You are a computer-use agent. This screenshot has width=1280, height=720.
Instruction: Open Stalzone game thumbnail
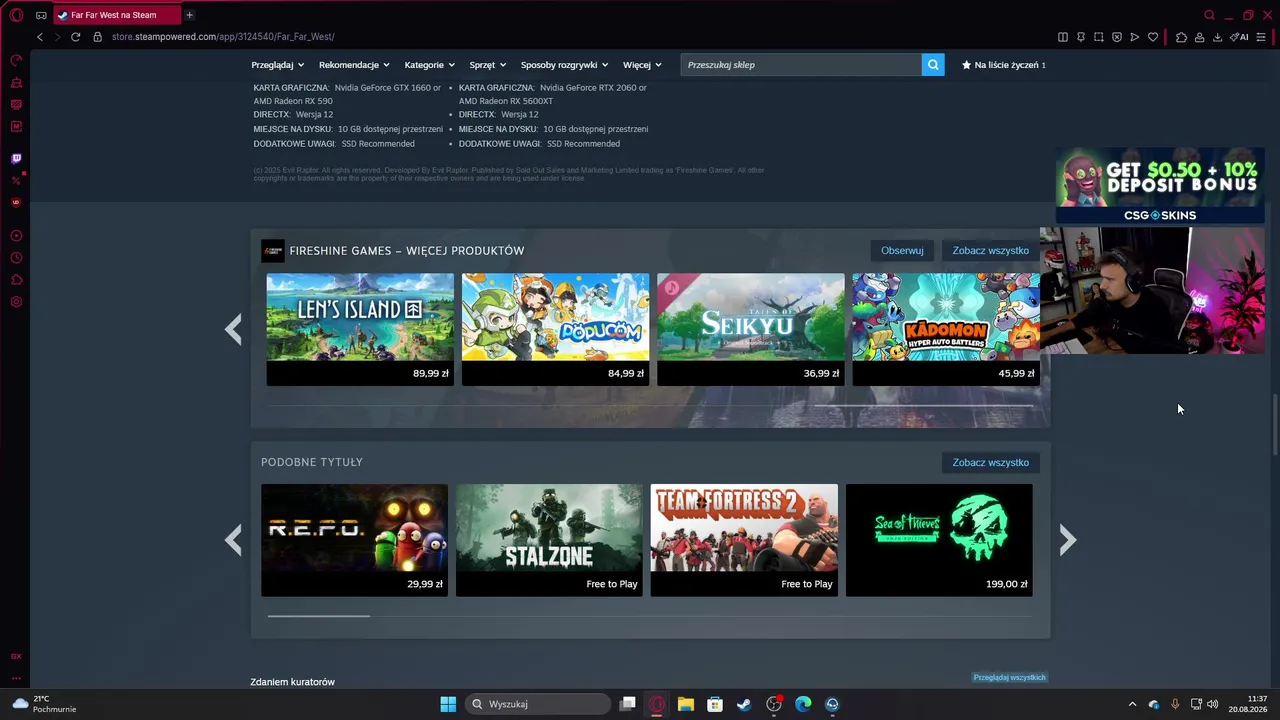[549, 540]
